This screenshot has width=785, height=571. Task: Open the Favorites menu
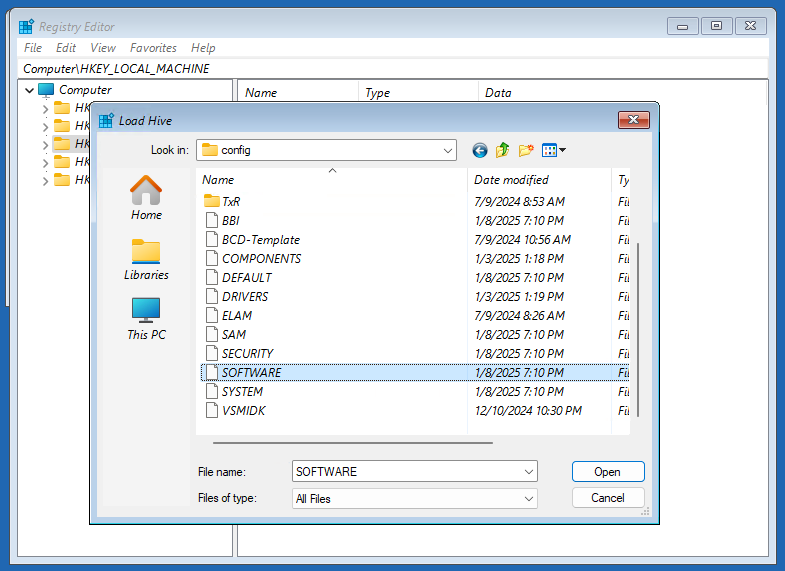[153, 47]
